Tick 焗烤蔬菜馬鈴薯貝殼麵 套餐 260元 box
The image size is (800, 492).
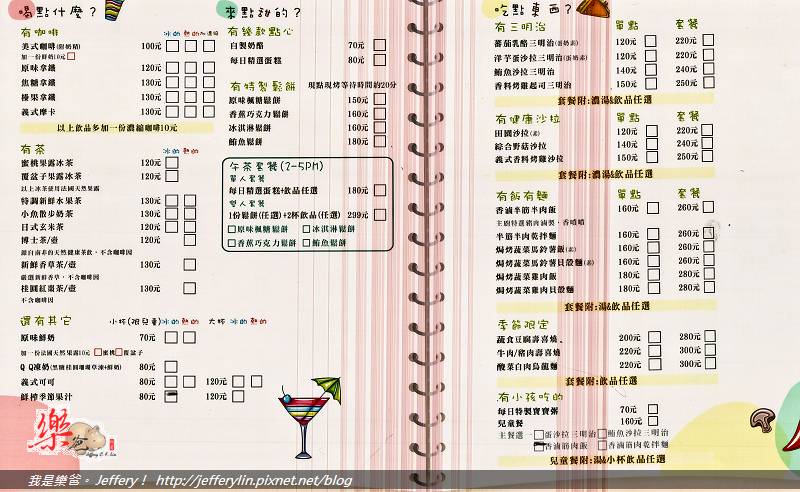pos(709,260)
